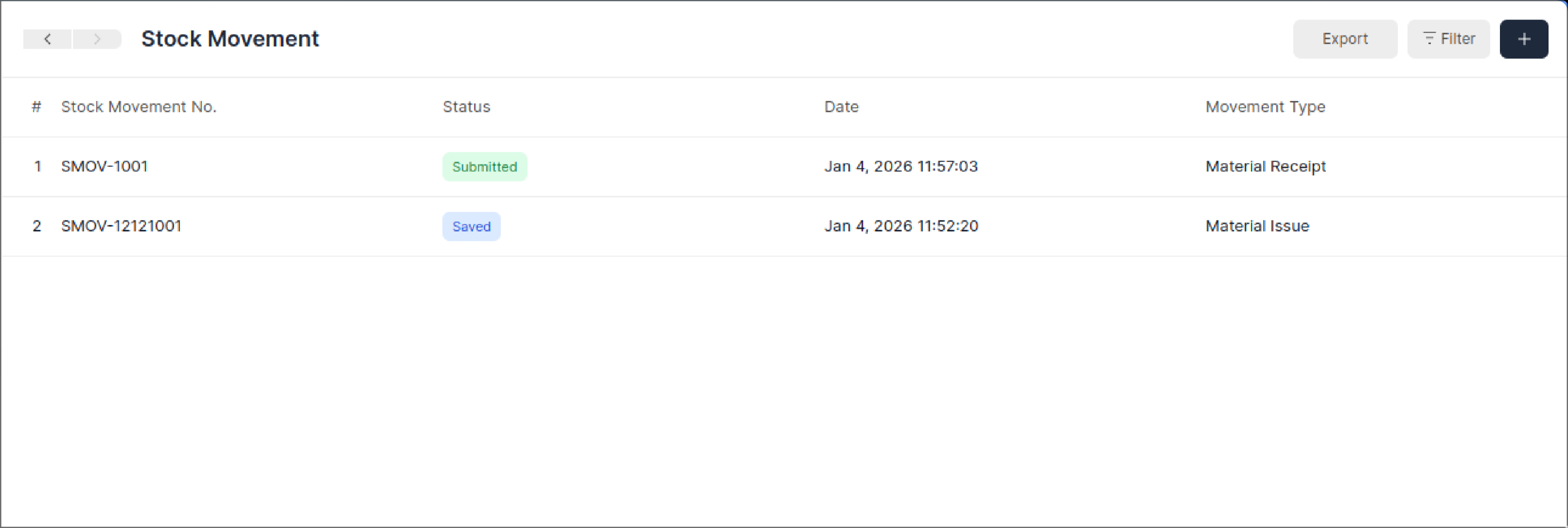Open the SMOV-12121001 entry
Screen dimensions: 1568x528
coord(121,226)
